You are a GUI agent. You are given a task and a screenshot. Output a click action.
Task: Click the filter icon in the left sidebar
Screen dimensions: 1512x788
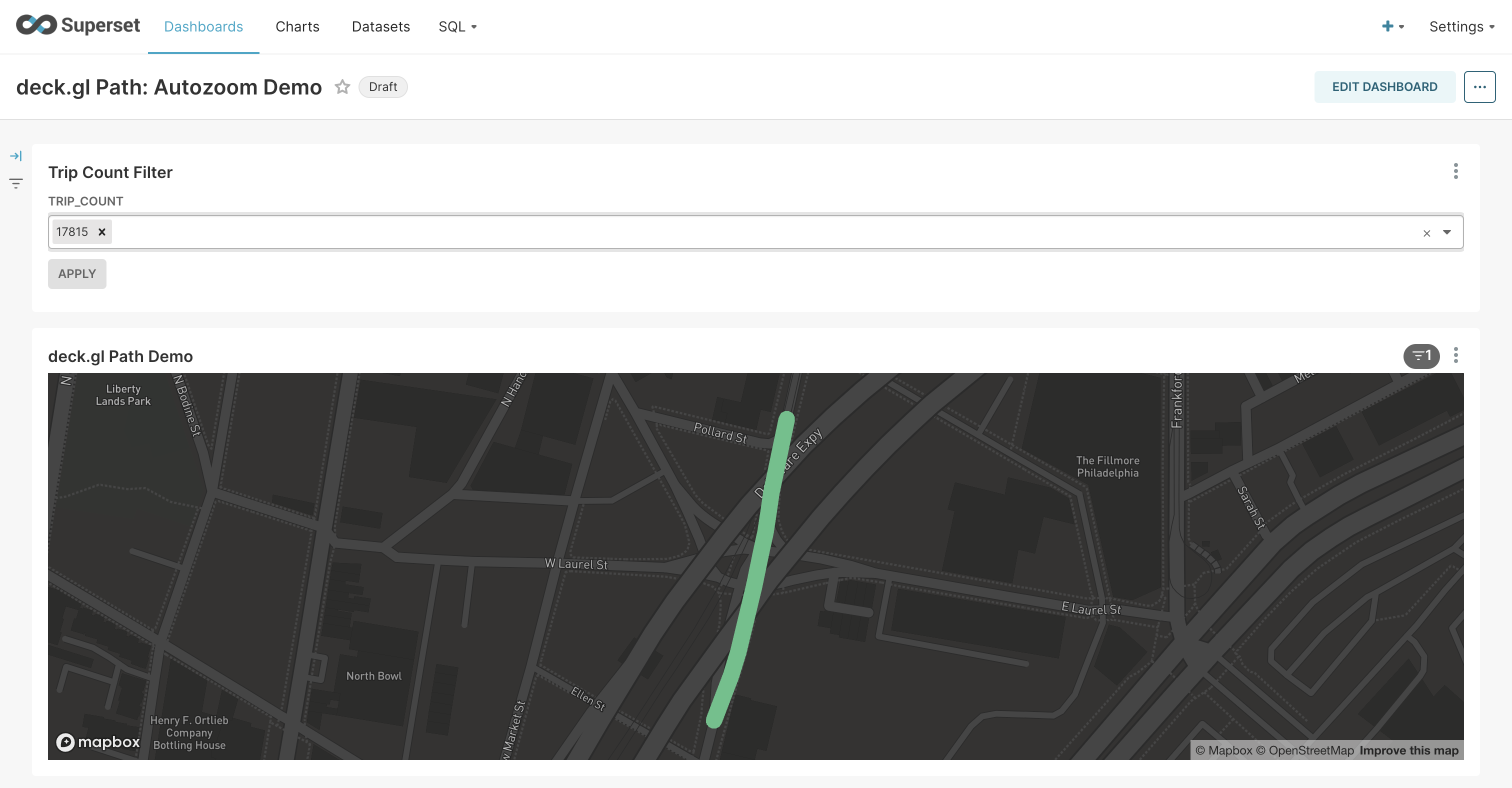16,183
